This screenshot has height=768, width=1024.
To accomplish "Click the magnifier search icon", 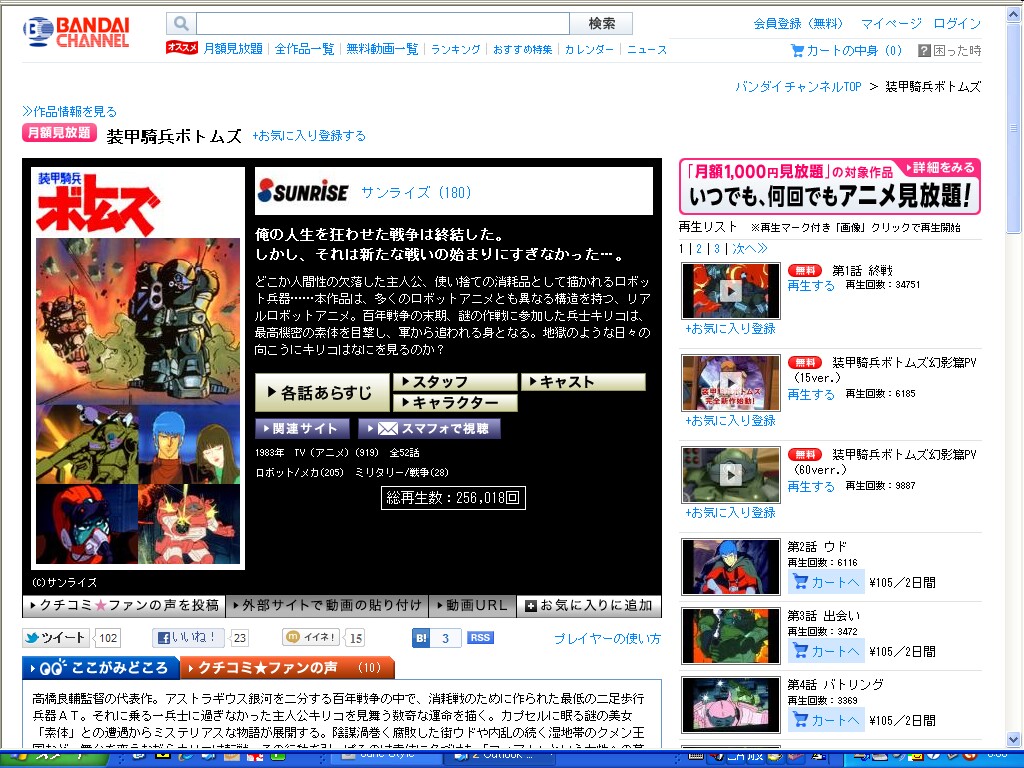I will [181, 24].
